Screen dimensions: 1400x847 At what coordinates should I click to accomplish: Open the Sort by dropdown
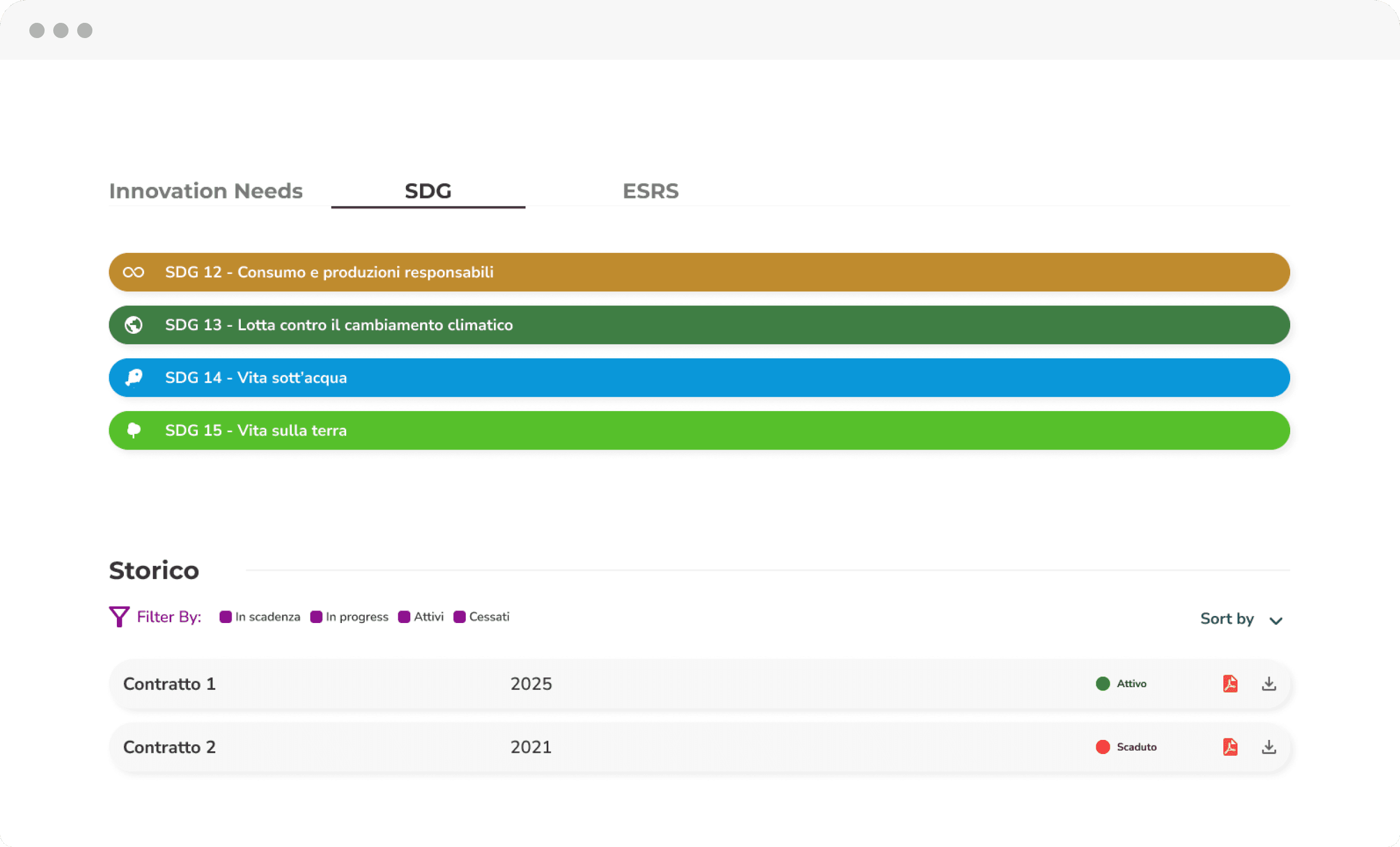point(1241,619)
